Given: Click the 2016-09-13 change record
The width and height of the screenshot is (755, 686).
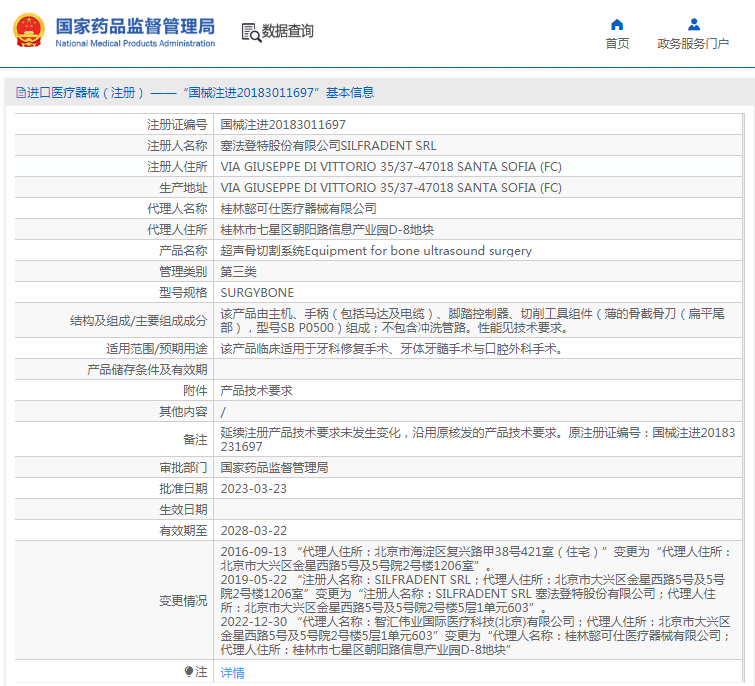Looking at the screenshot, I should [476, 558].
